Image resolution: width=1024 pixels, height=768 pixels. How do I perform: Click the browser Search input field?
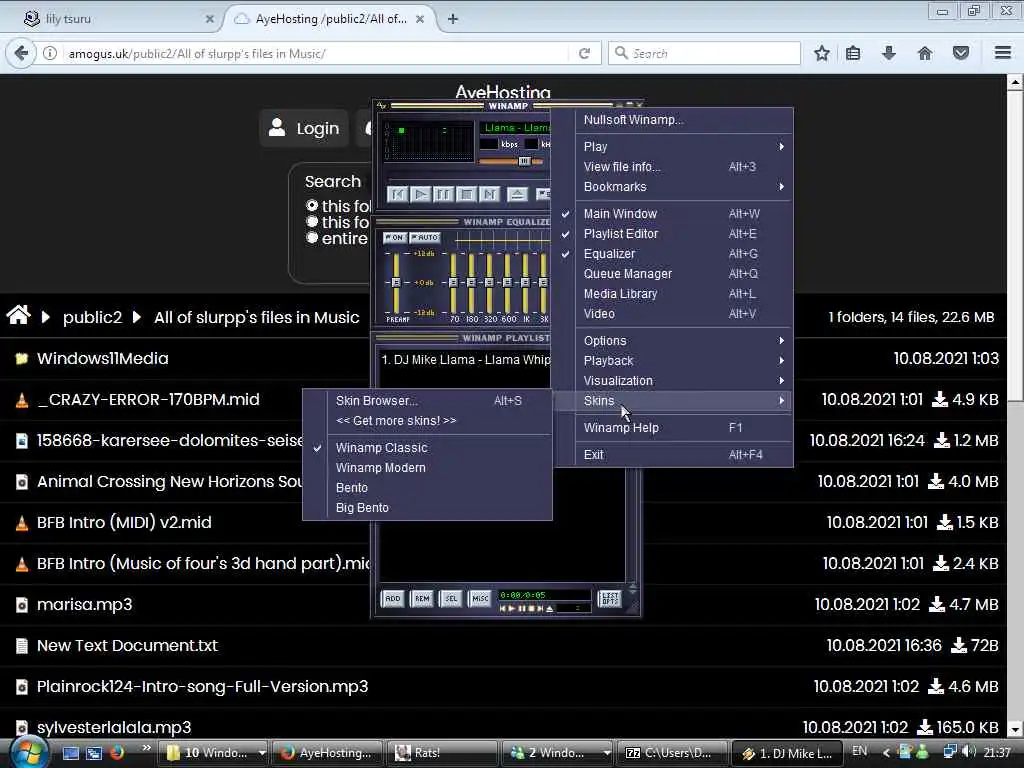[x=704, y=54]
